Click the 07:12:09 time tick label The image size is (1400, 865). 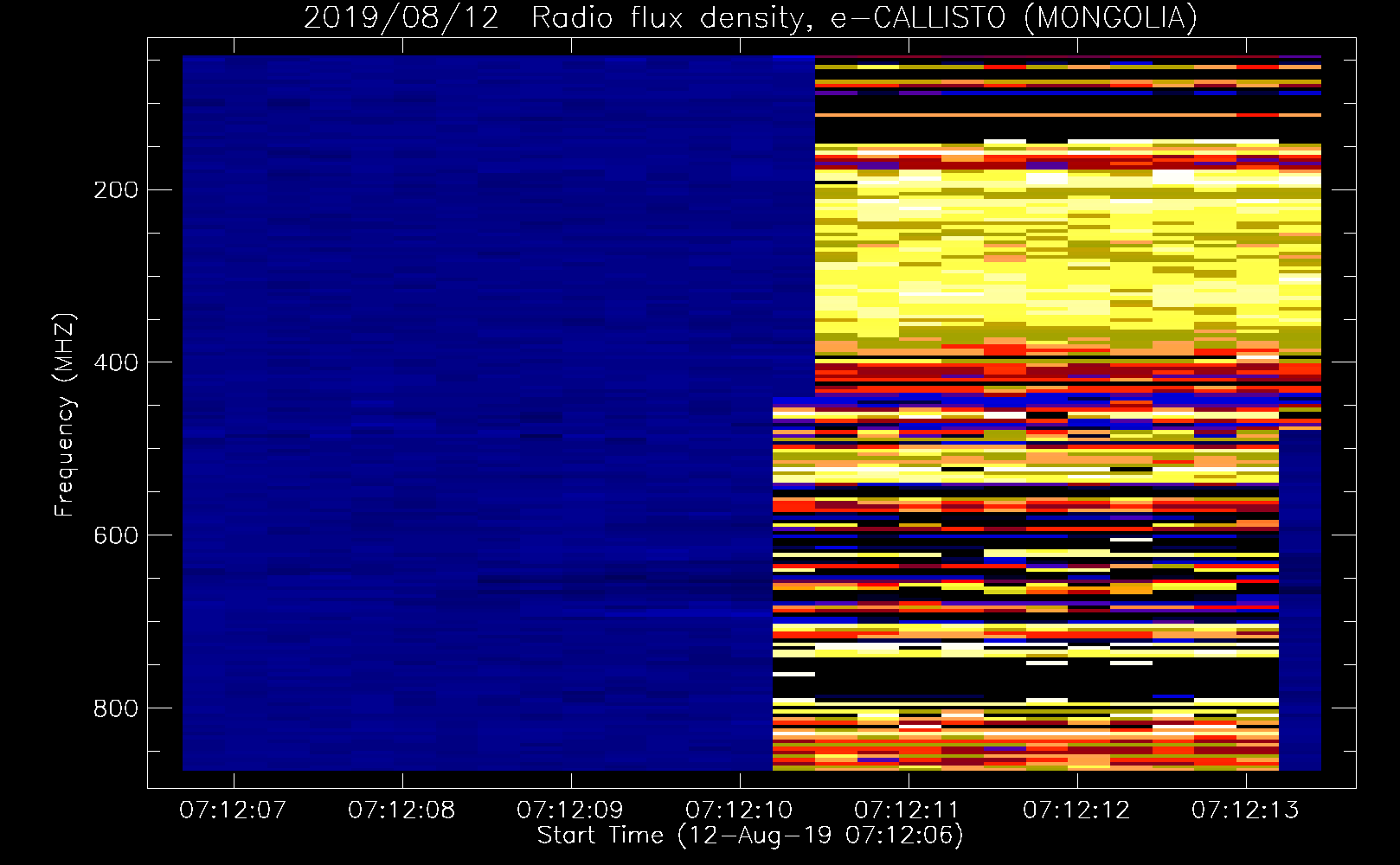(570, 811)
